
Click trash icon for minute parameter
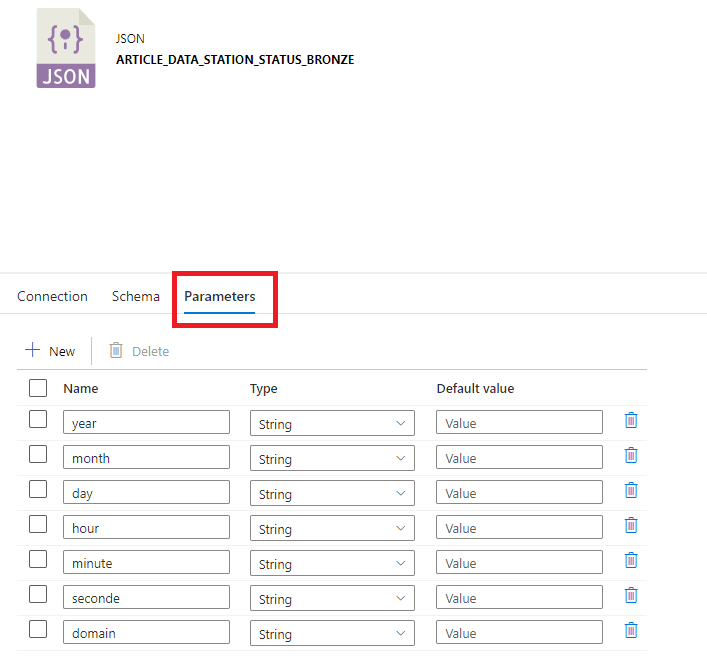pyautogui.click(x=631, y=561)
